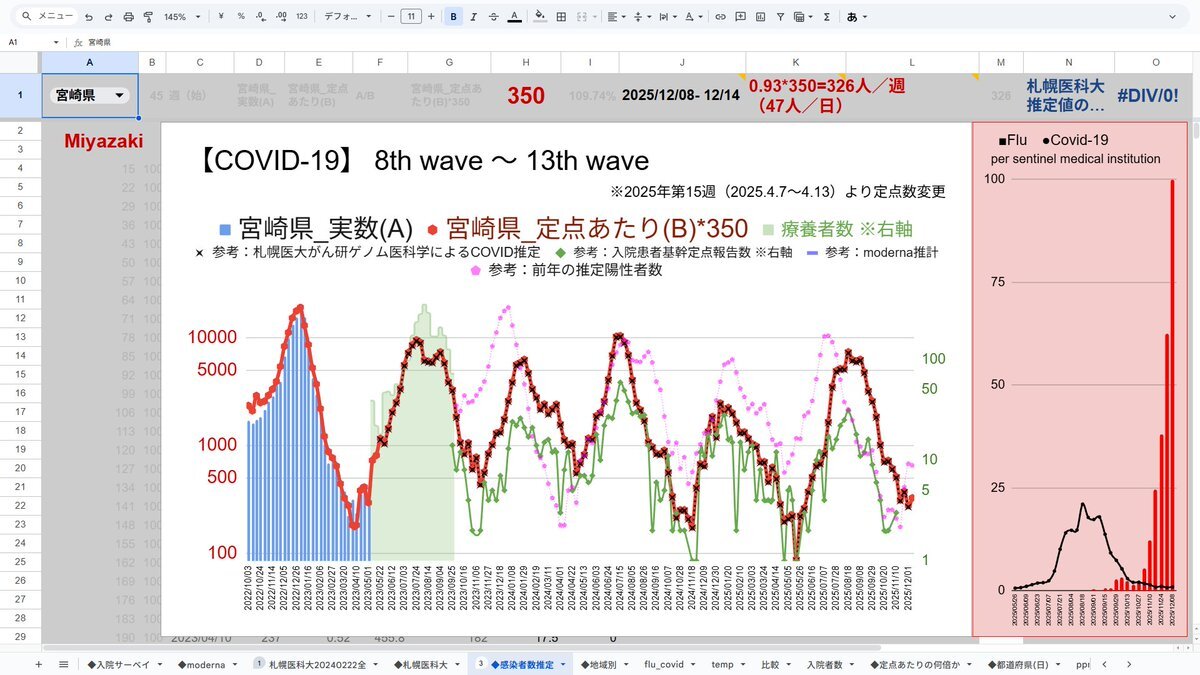Image resolution: width=1200 pixels, height=675 pixels.
Task: Click the #DIV/0! error cell
Action: click(1150, 96)
